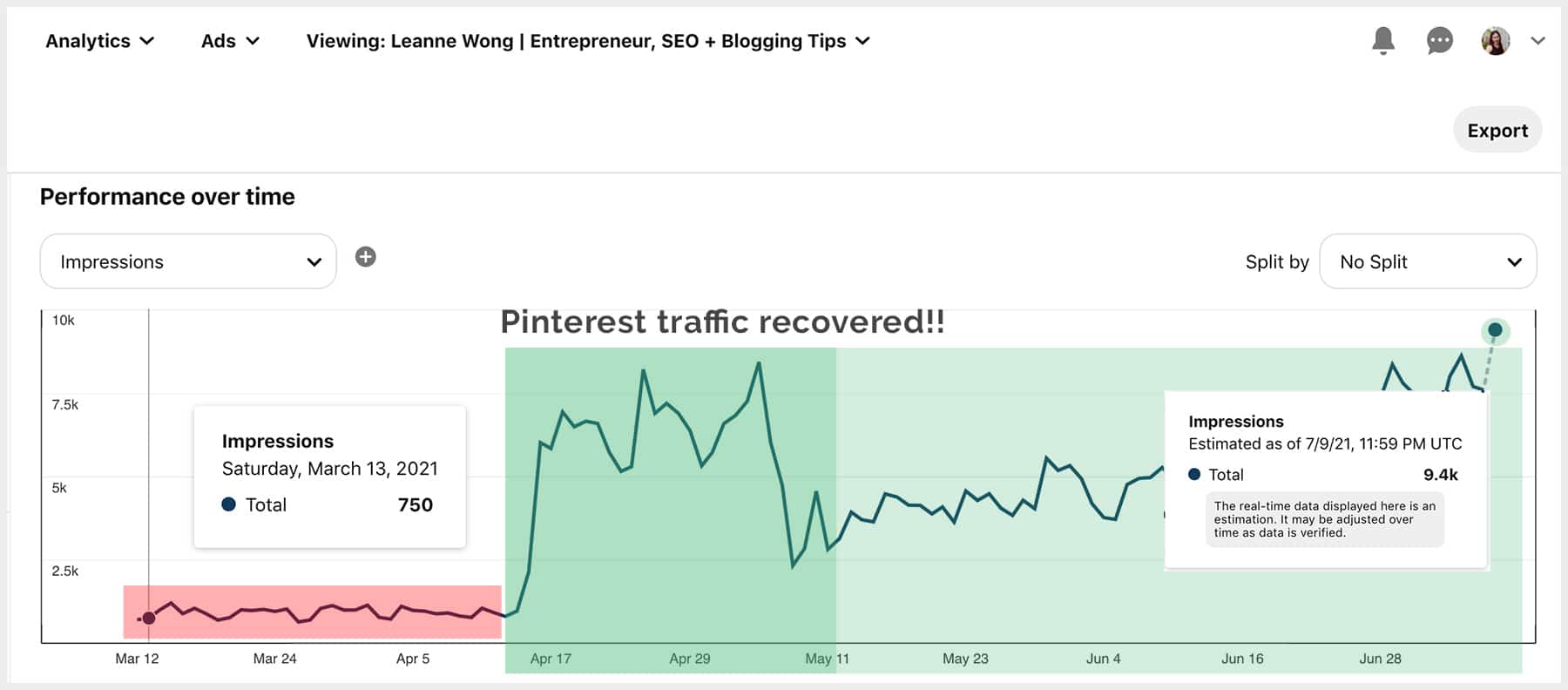Click the Export button
The width and height of the screenshot is (1568, 690).
(x=1497, y=130)
